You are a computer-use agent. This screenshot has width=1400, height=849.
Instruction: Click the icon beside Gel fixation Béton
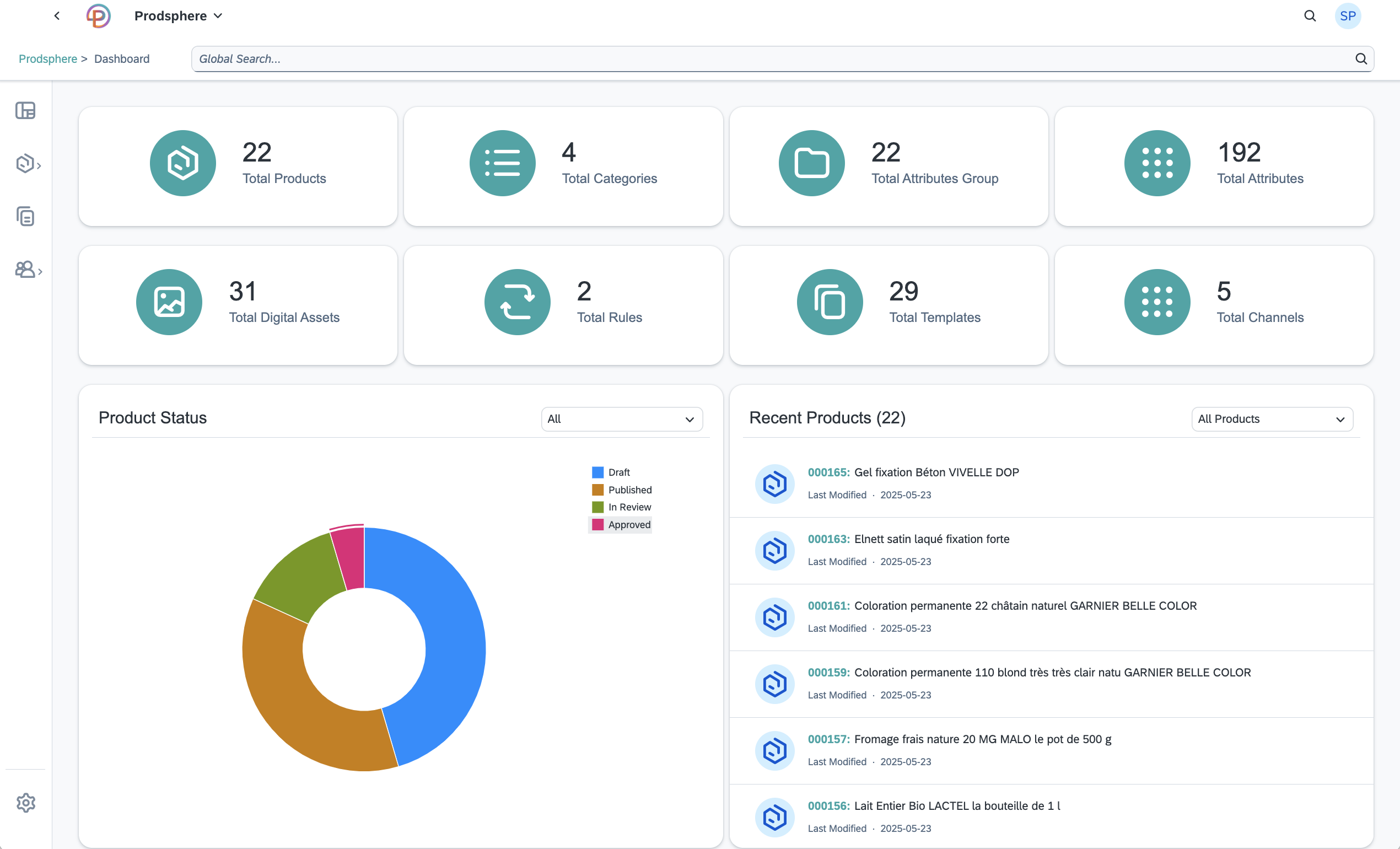coord(774,484)
